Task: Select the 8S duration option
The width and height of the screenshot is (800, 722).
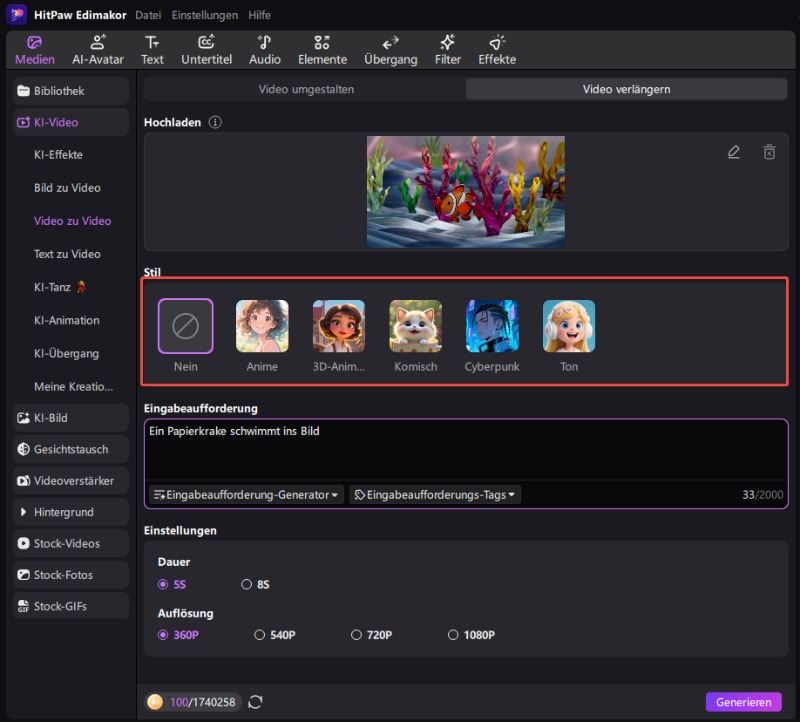Action: click(247, 584)
